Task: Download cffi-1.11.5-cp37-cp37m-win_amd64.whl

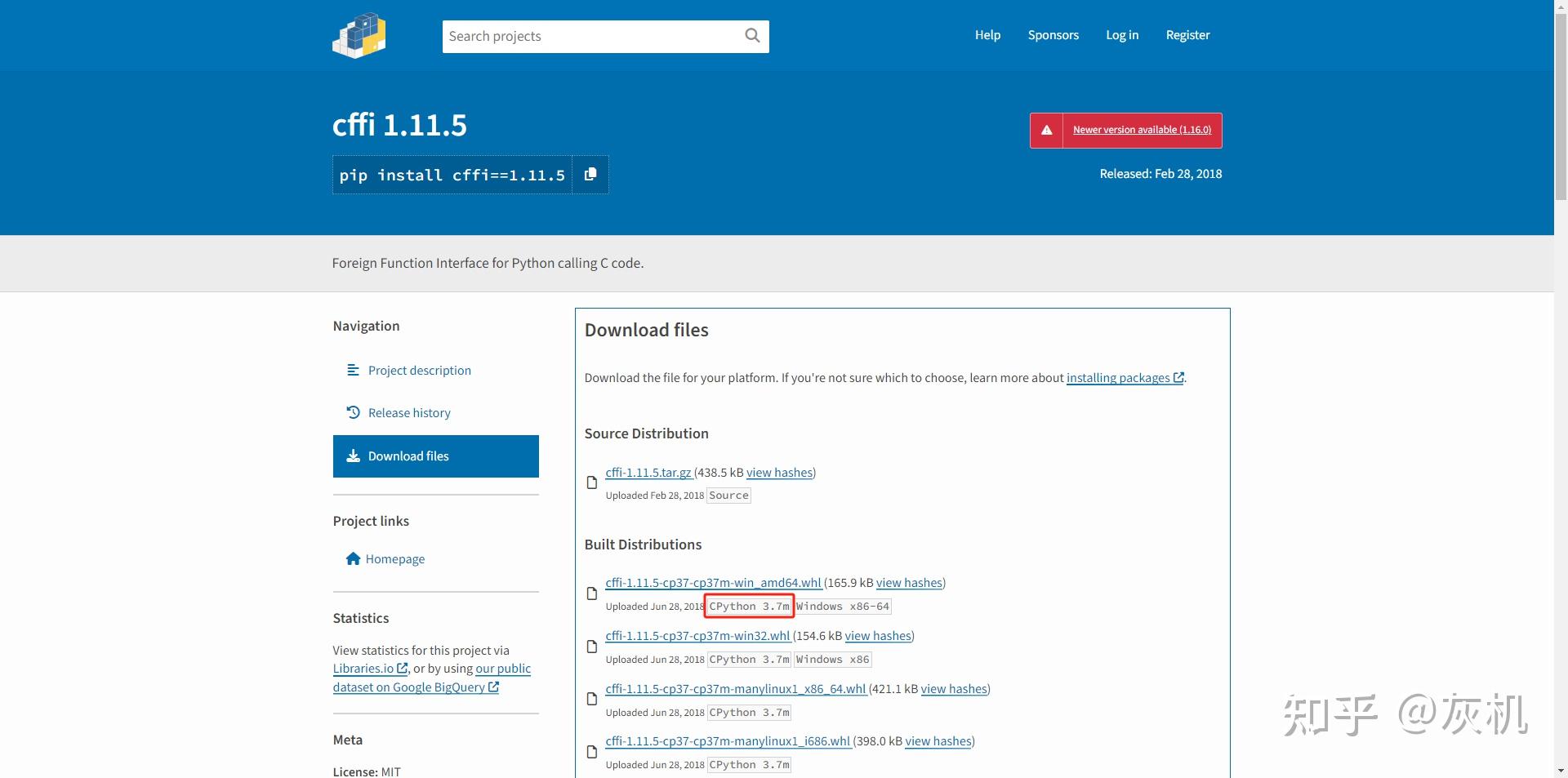Action: [713, 583]
